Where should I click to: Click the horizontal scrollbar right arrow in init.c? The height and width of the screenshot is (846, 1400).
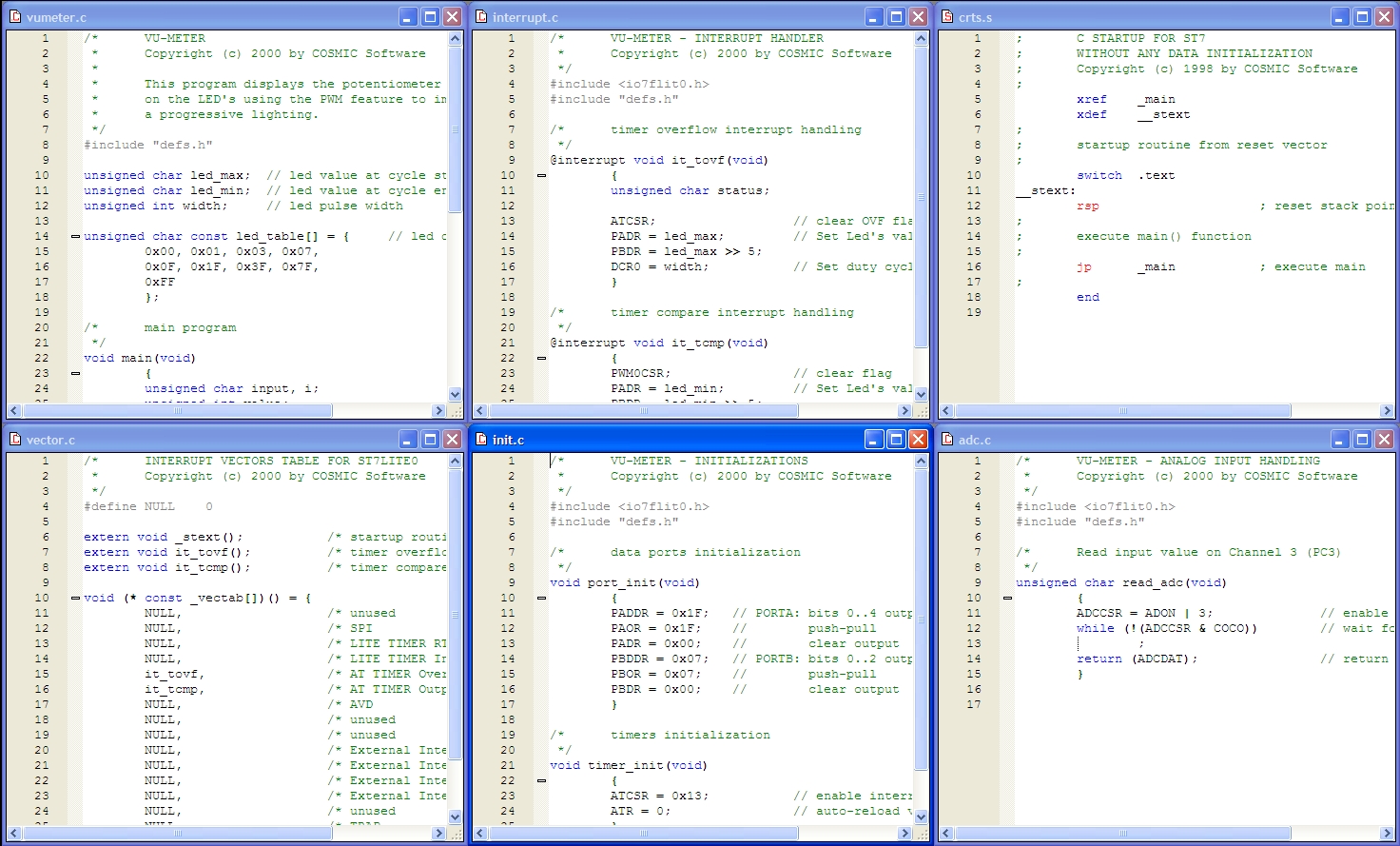point(904,834)
